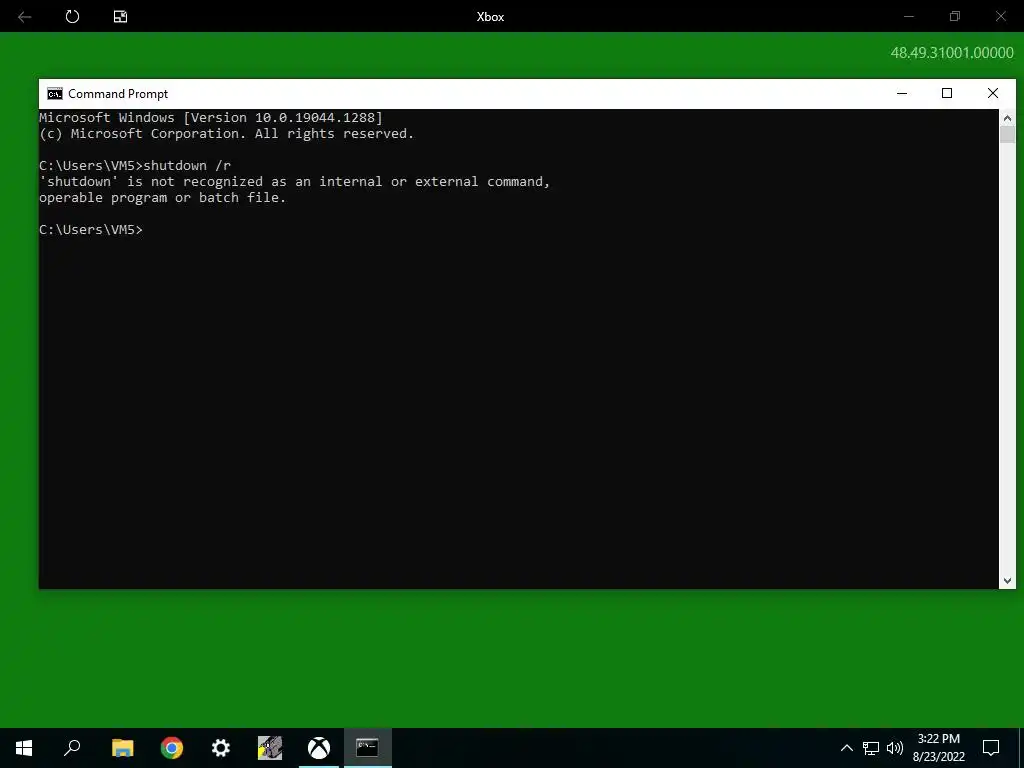
Task: Open the volume speaker tray icon
Action: coord(895,748)
